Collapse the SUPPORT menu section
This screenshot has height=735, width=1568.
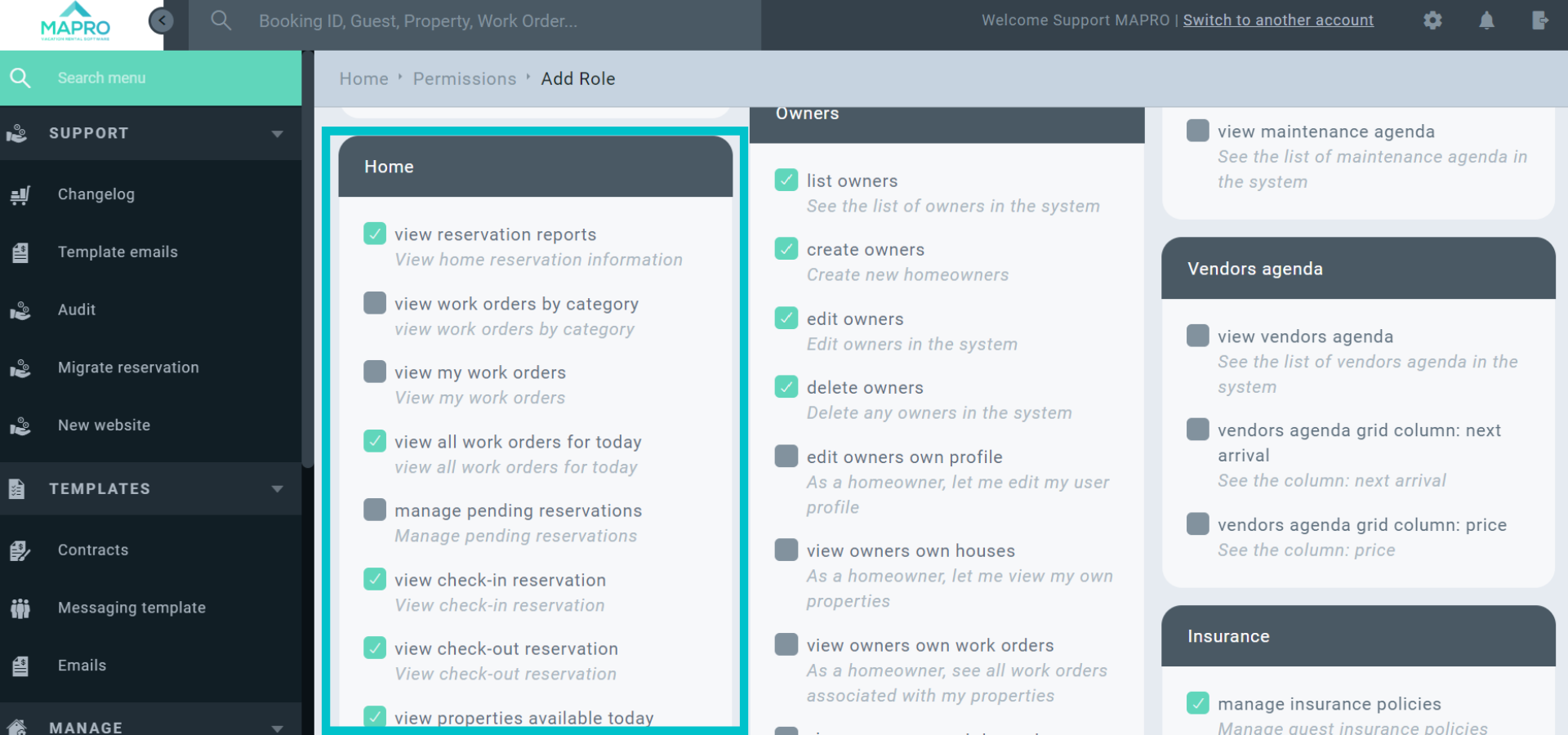tap(278, 133)
